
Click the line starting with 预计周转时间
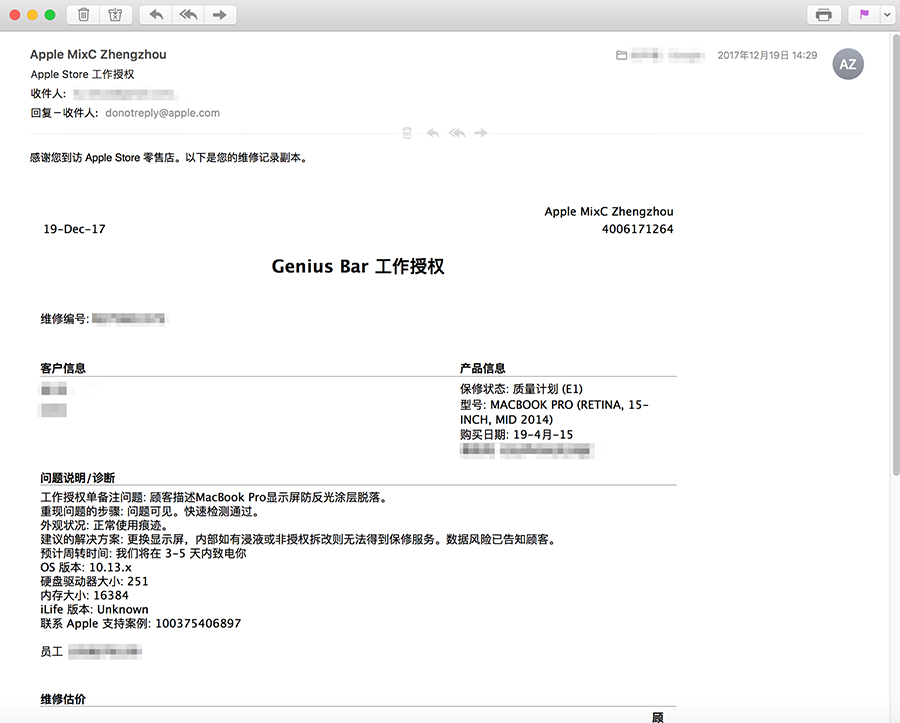[x=143, y=554]
